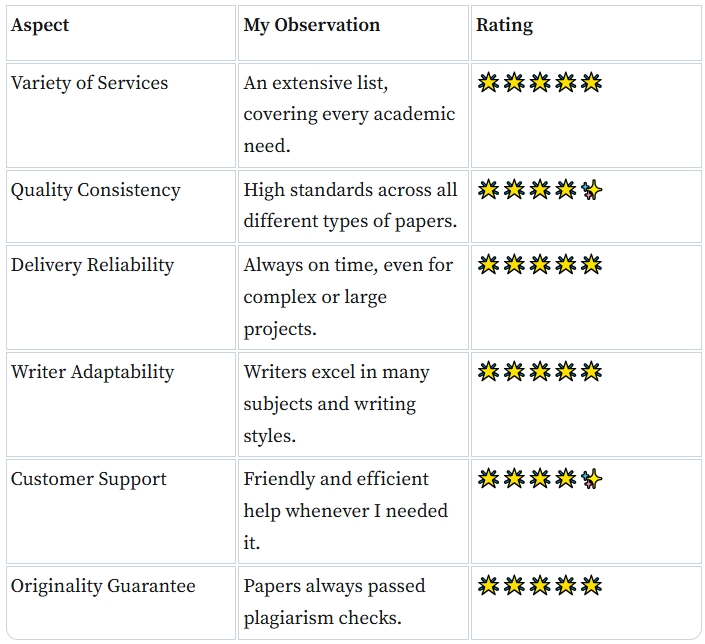The width and height of the screenshot is (705, 644).
Task: Click the Rating column header
Action: click(504, 25)
